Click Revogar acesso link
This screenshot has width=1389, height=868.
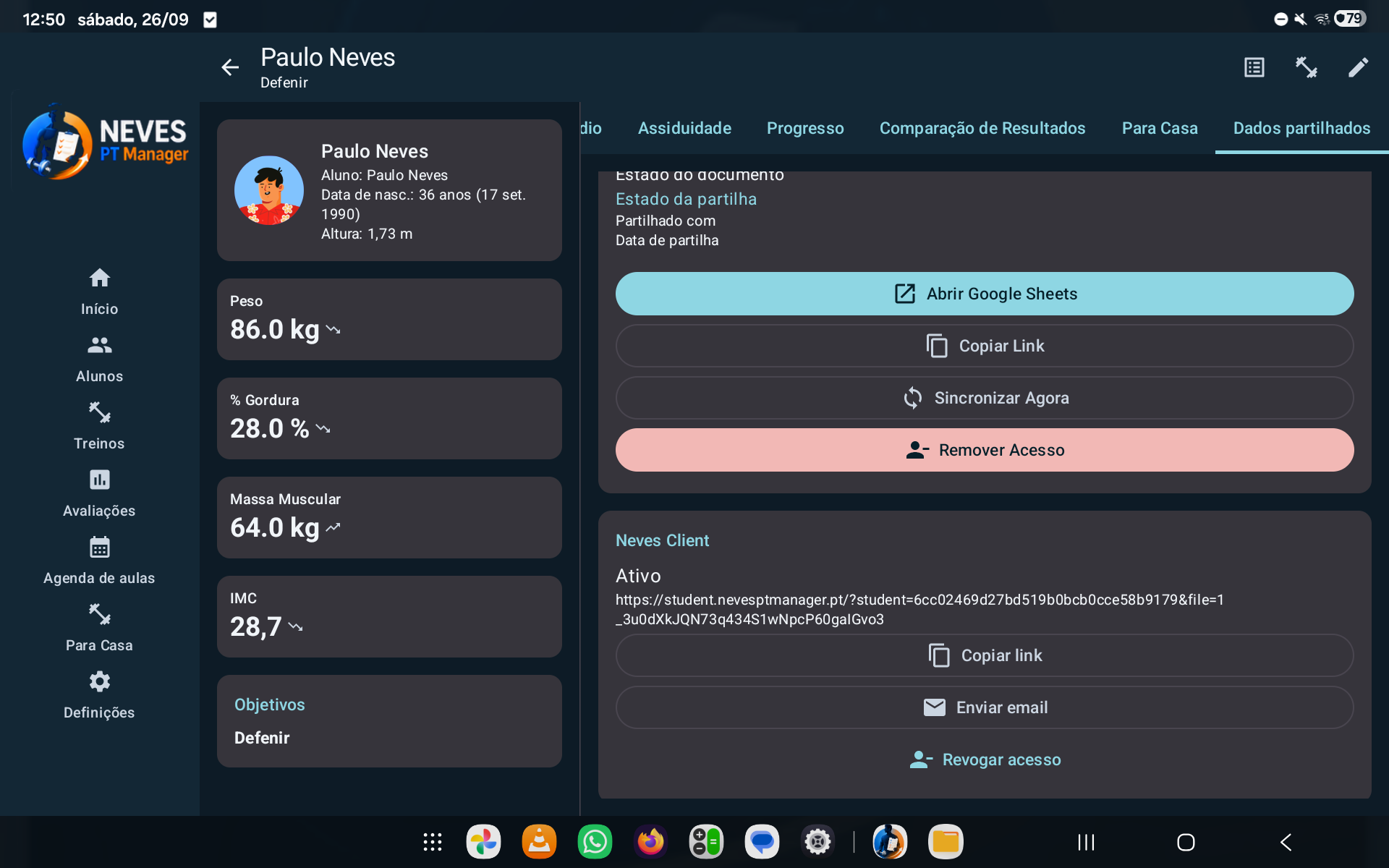click(985, 759)
